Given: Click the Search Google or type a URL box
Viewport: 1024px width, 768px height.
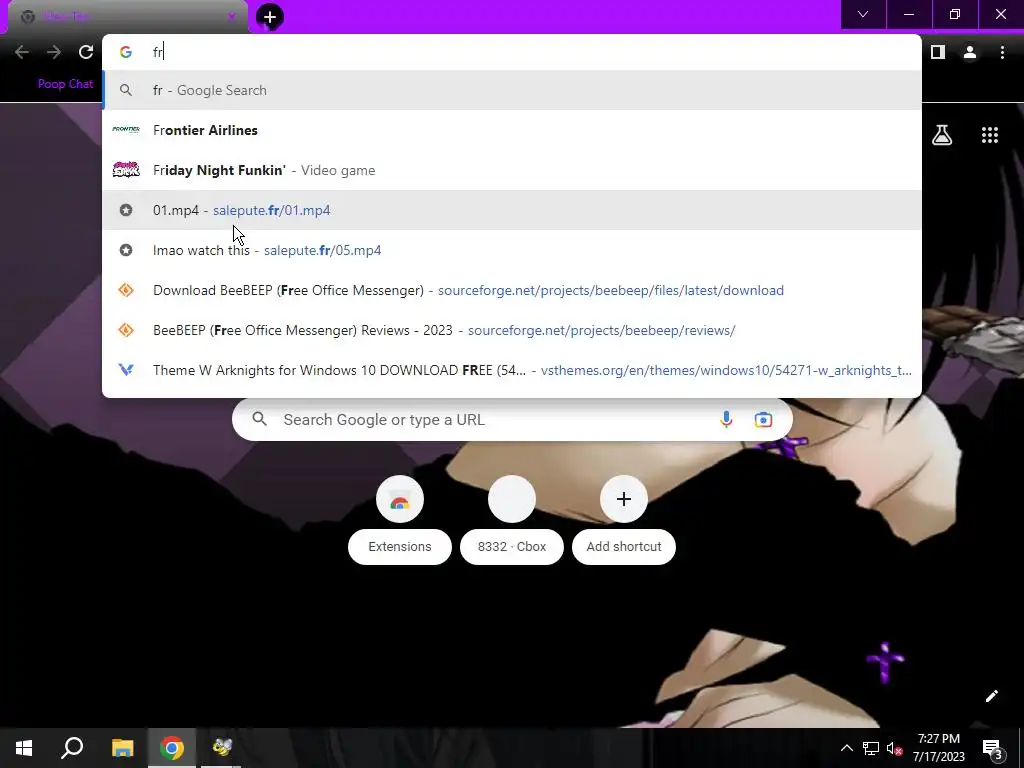Looking at the screenshot, I should pos(512,419).
